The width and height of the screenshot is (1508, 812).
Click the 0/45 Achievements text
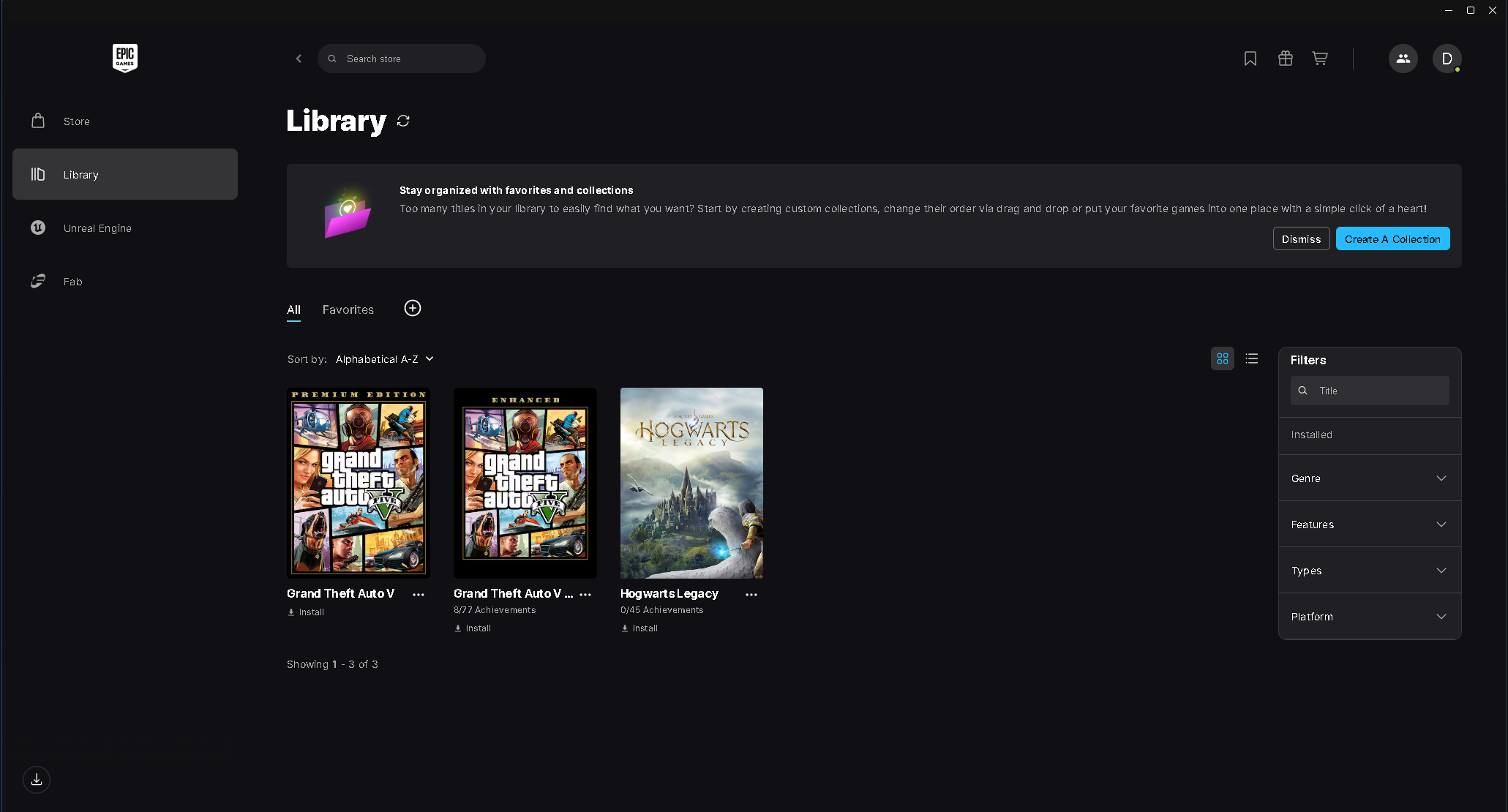click(662, 610)
